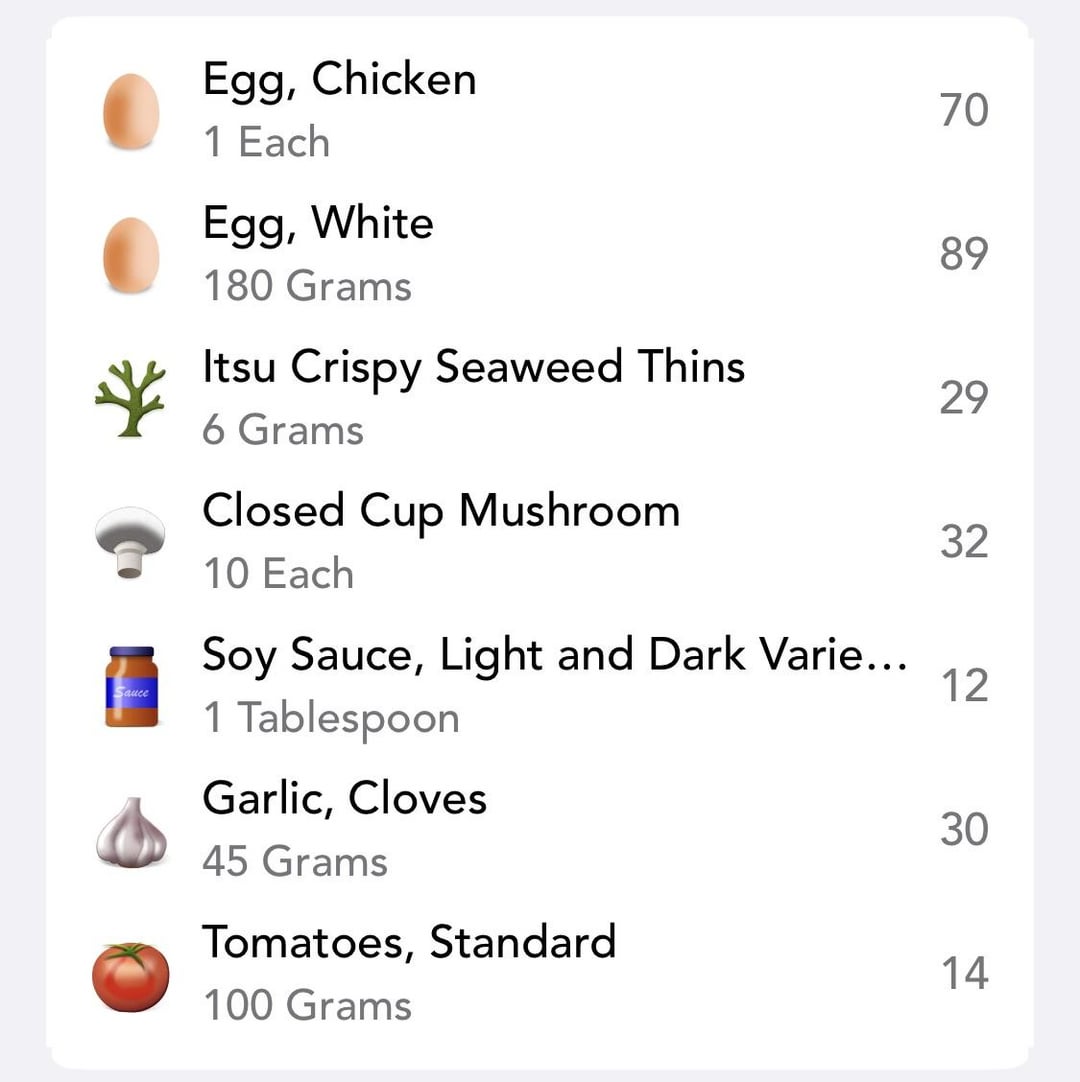The width and height of the screenshot is (1080, 1082).
Task: Tap the 14 calorie value for tomatoes
Action: tap(965, 973)
